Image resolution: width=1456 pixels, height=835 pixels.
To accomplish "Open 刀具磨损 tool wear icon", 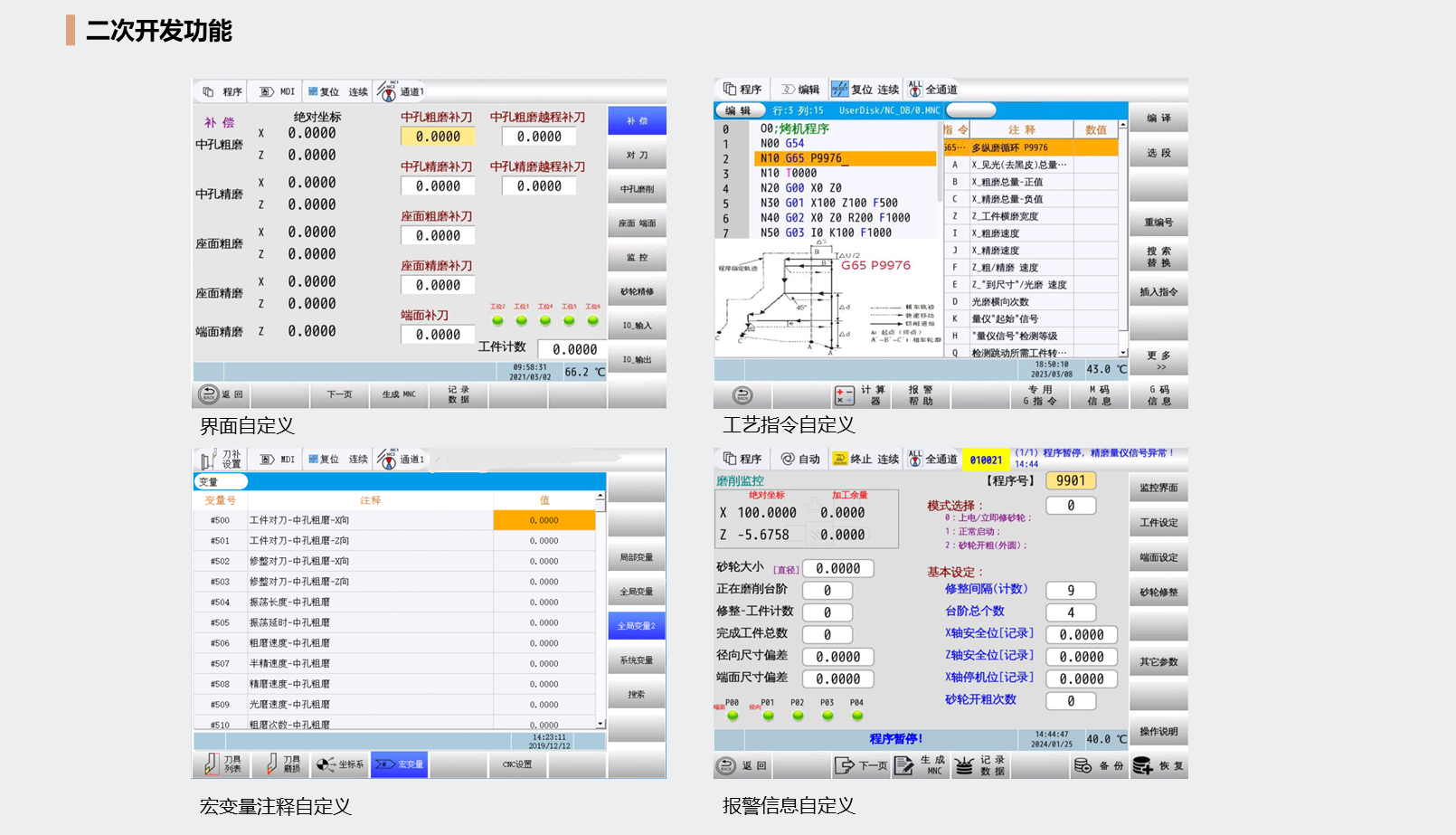I will [270, 764].
